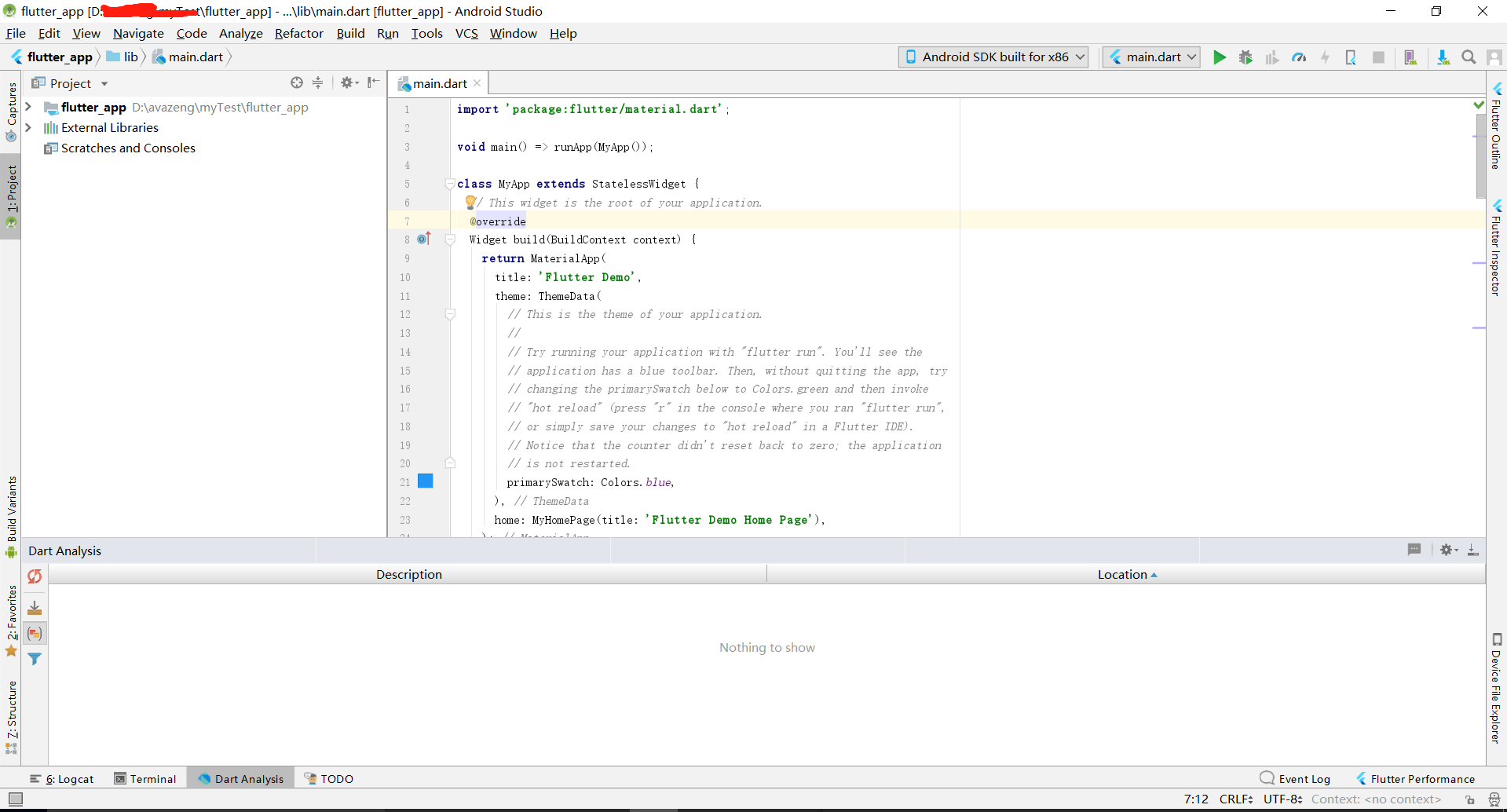Image resolution: width=1507 pixels, height=812 pixels.
Task: Open the Logcat tool window
Action: click(x=62, y=779)
